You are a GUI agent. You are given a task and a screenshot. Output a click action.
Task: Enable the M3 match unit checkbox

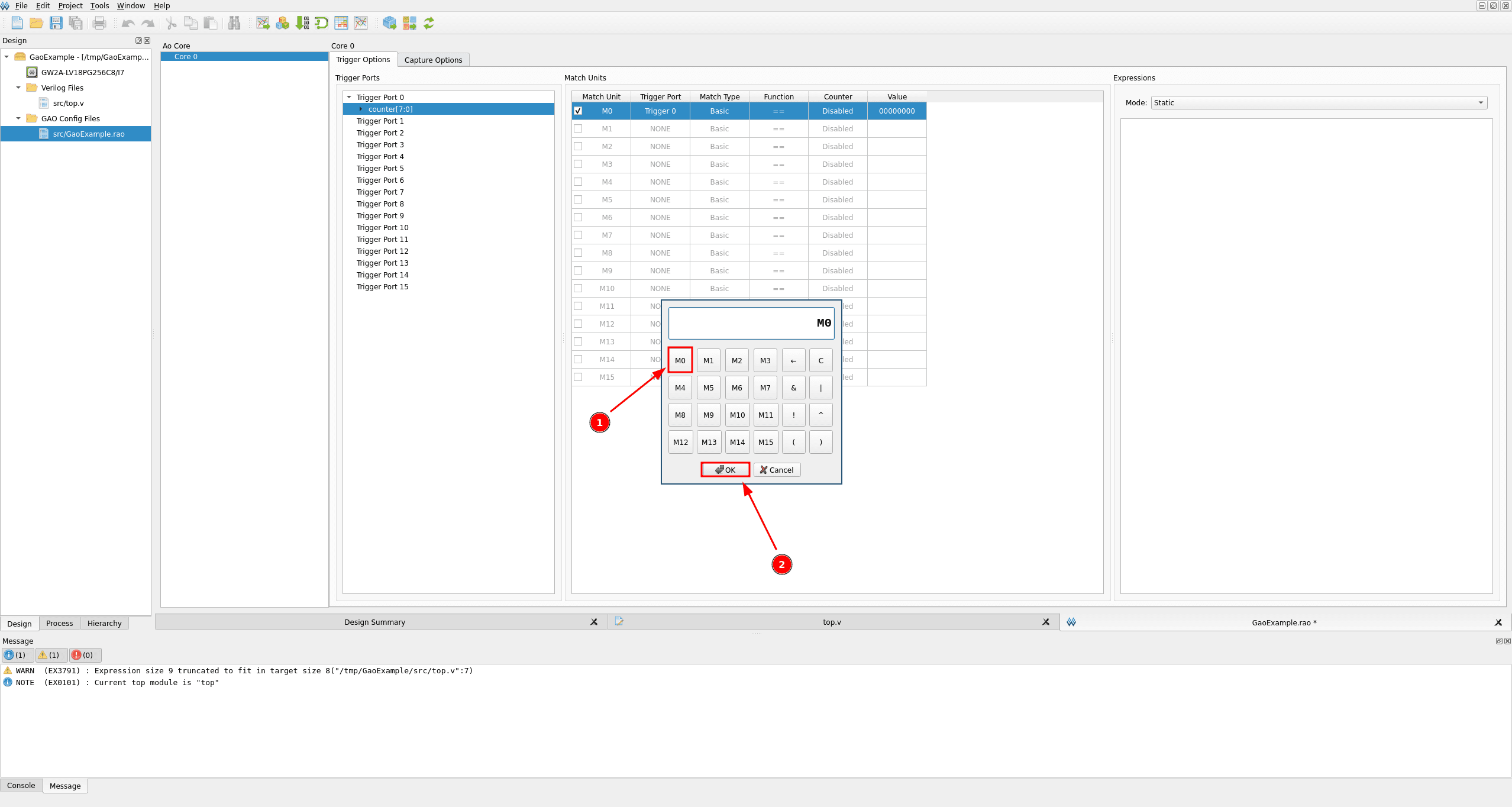pos(578,164)
